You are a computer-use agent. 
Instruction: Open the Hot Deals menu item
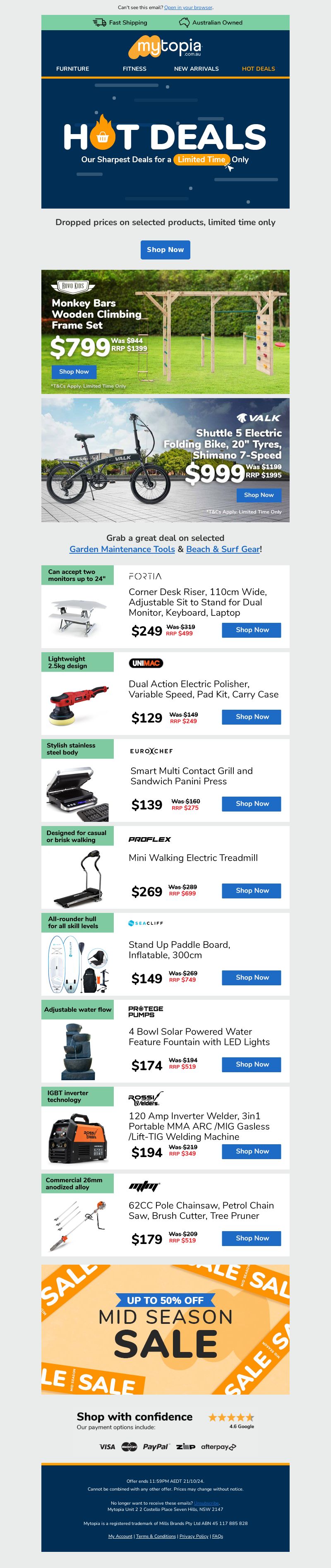pos(258,69)
